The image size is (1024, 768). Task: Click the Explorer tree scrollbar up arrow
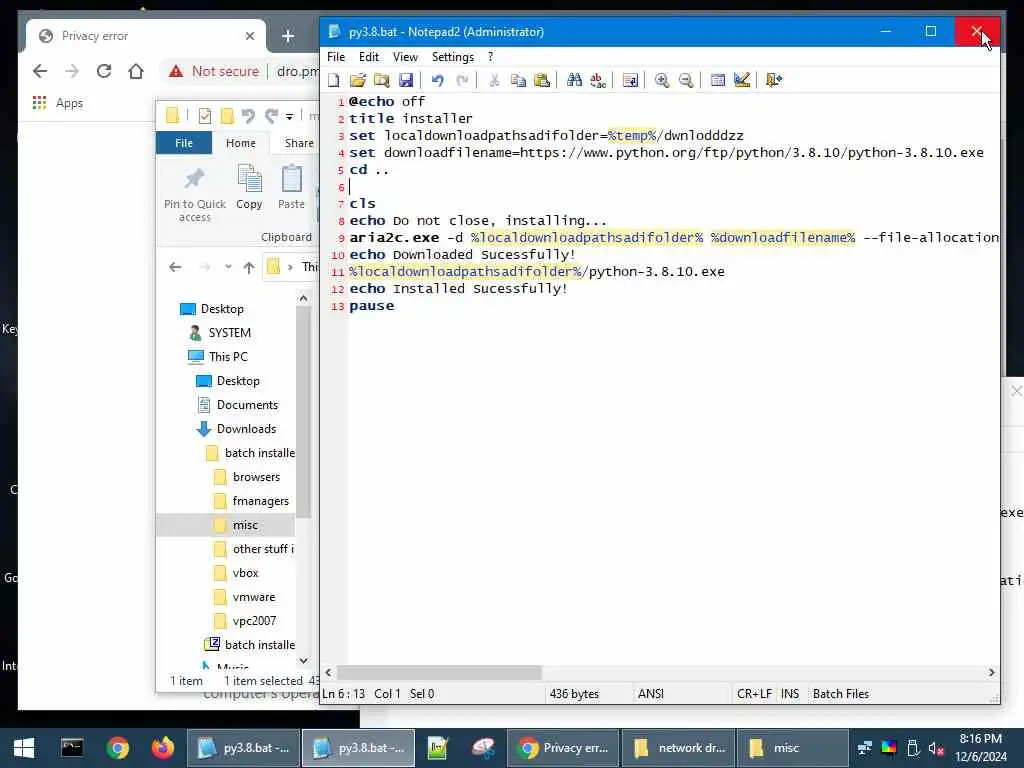tap(303, 298)
